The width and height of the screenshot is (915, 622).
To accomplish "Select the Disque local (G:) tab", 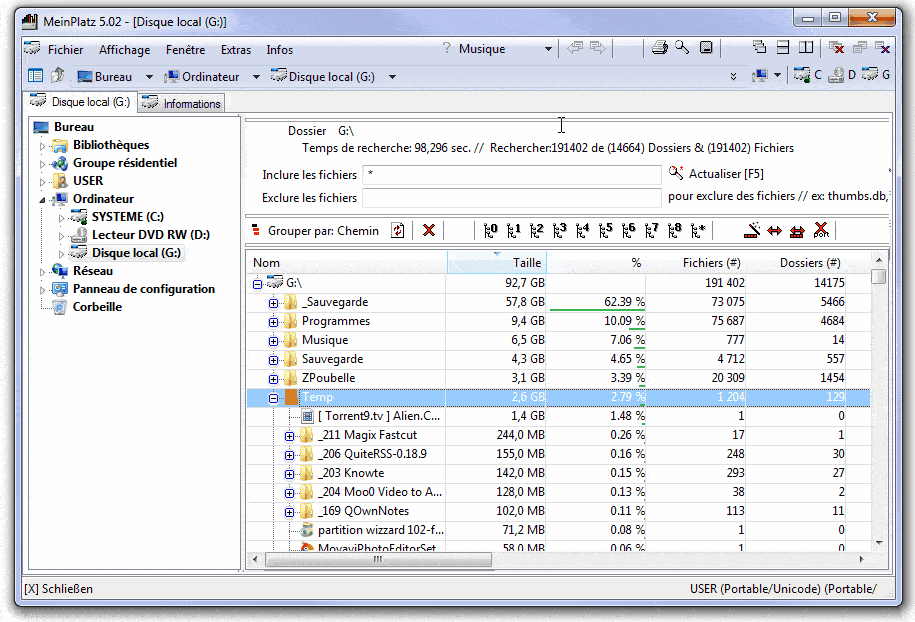I will click(81, 102).
